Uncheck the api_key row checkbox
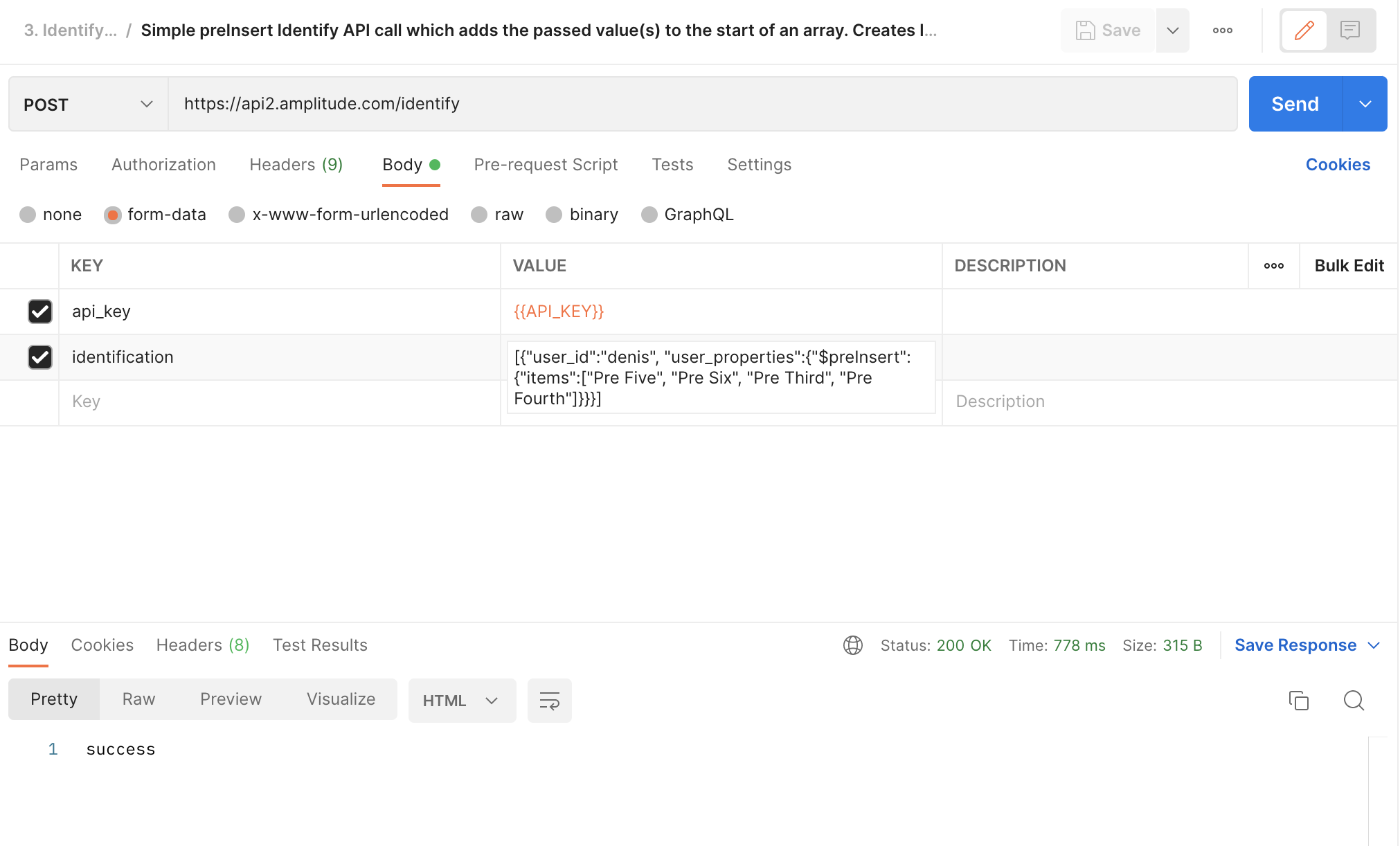1400x846 pixels. tap(40, 312)
